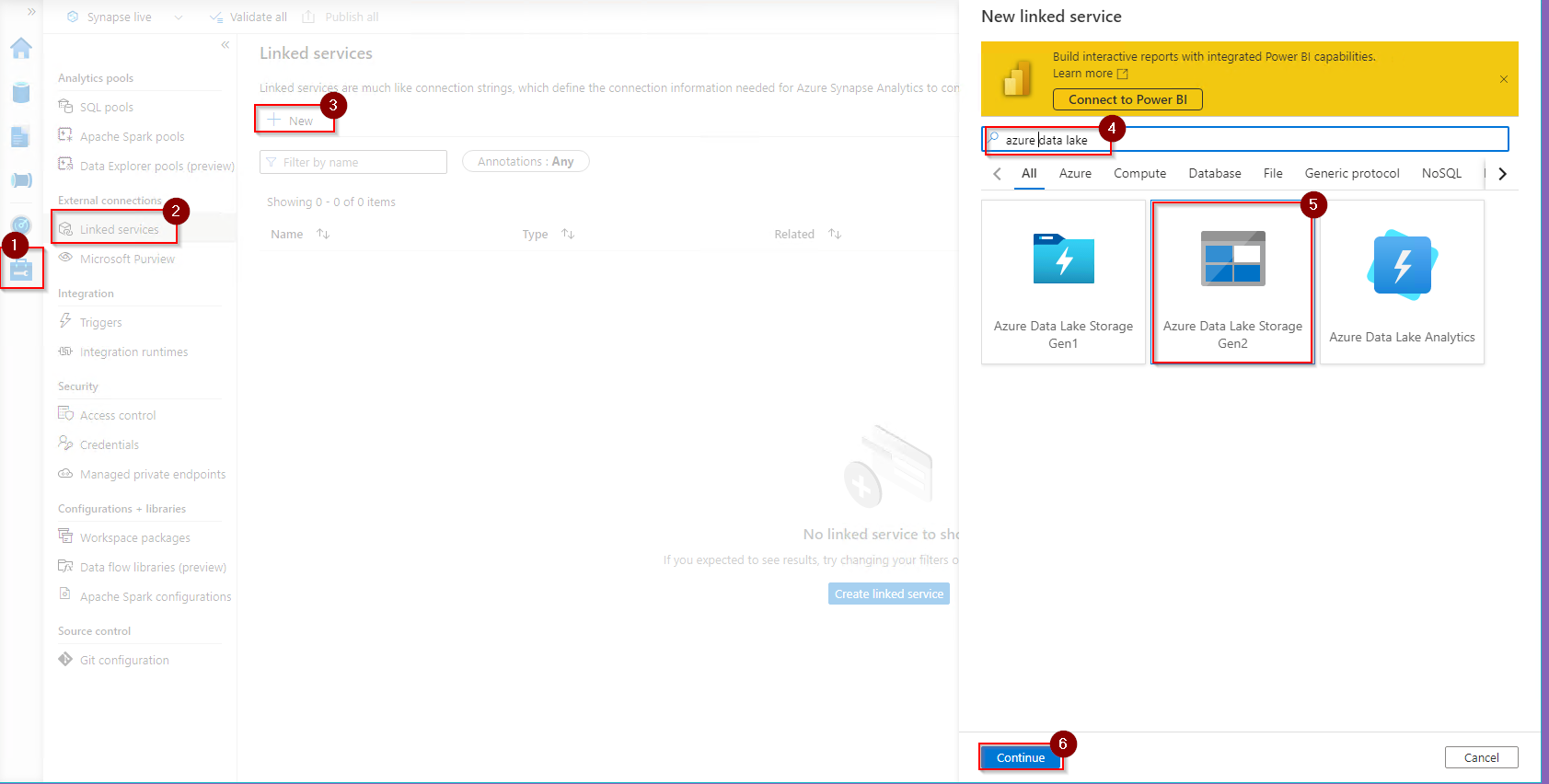Open the Manage hub toolbox icon
Image resolution: width=1549 pixels, height=784 pixels.
coord(21,270)
